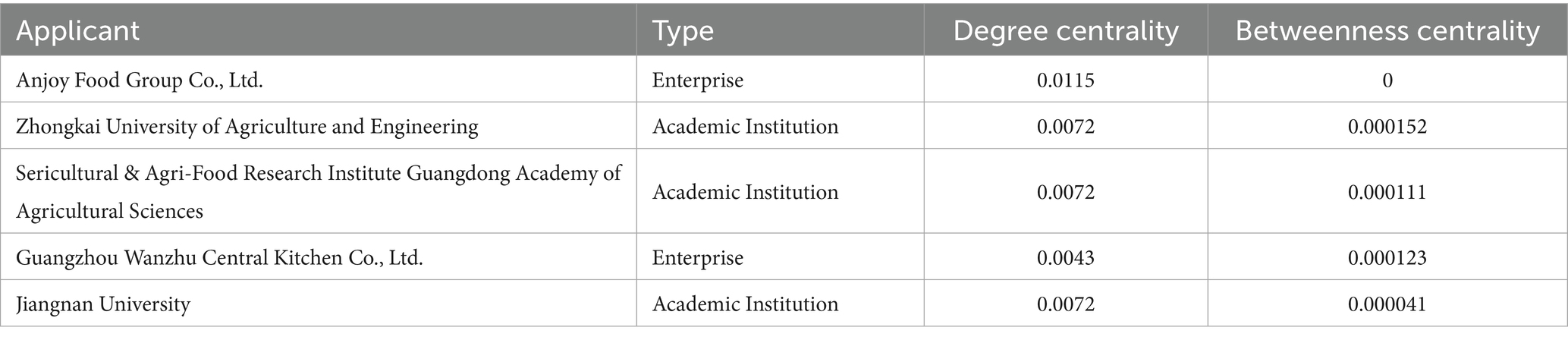Click Anjoy Food's betweenness centrality value 0
Image resolution: width=1568 pixels, height=340 pixels.
point(1387,80)
